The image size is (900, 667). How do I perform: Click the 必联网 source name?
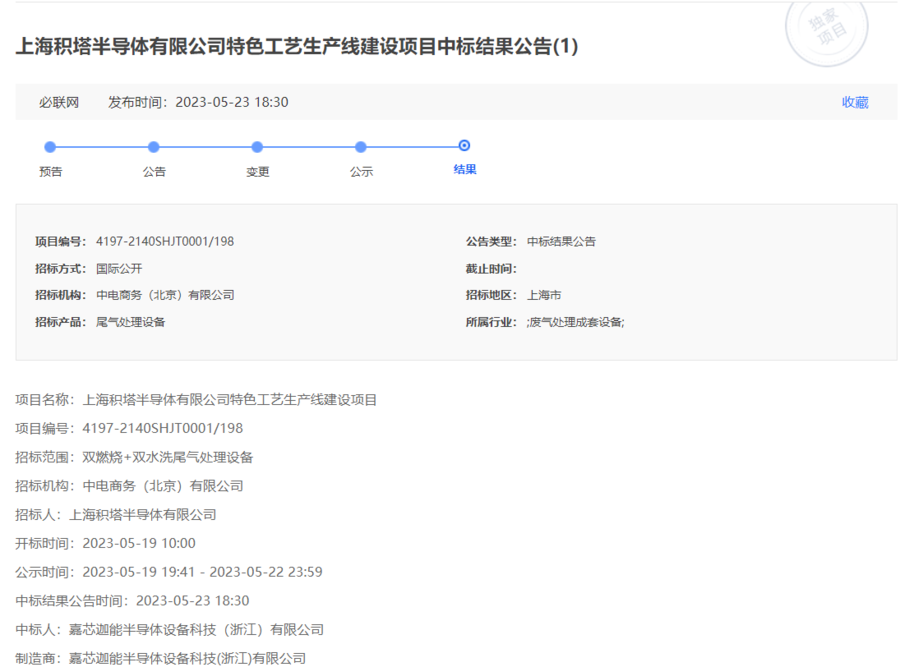59,102
